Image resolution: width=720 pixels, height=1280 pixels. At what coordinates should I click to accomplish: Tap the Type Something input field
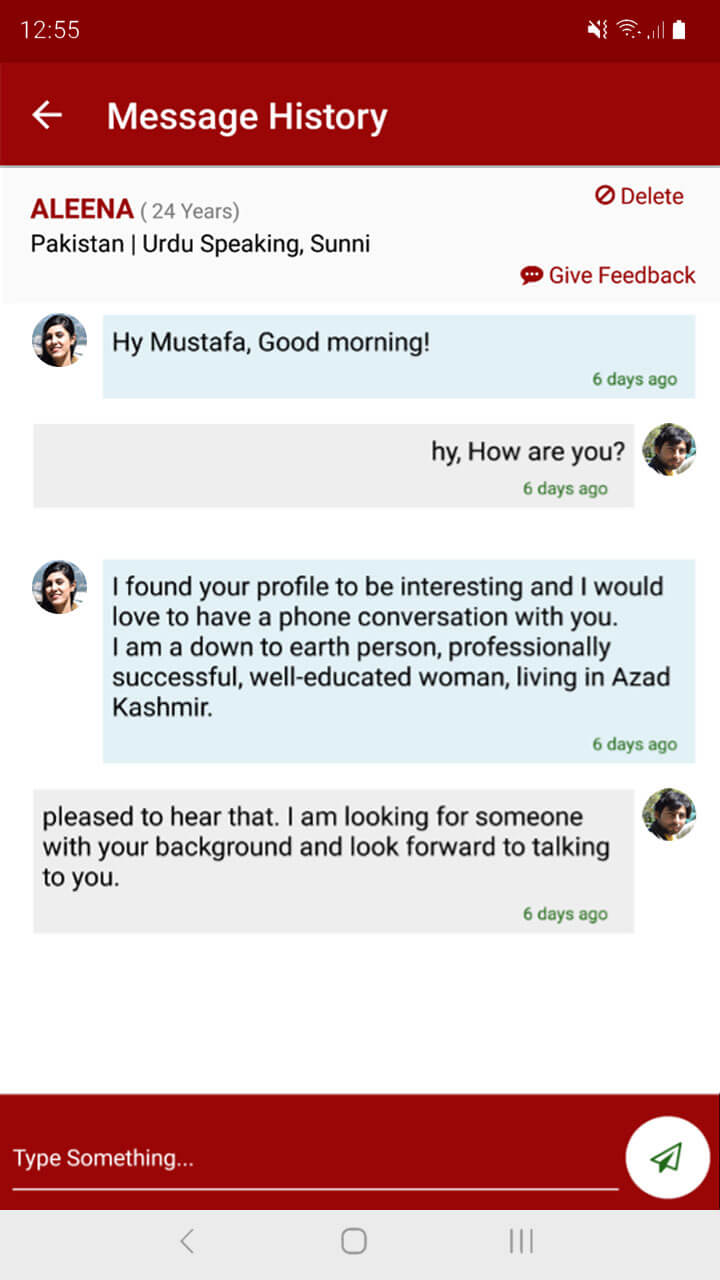click(315, 1158)
